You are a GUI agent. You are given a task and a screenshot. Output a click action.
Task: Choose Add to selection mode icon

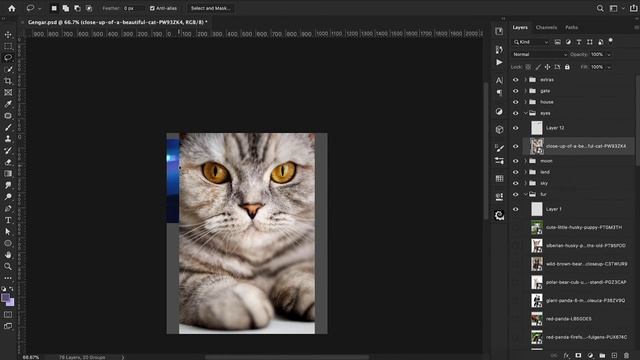(65, 8)
